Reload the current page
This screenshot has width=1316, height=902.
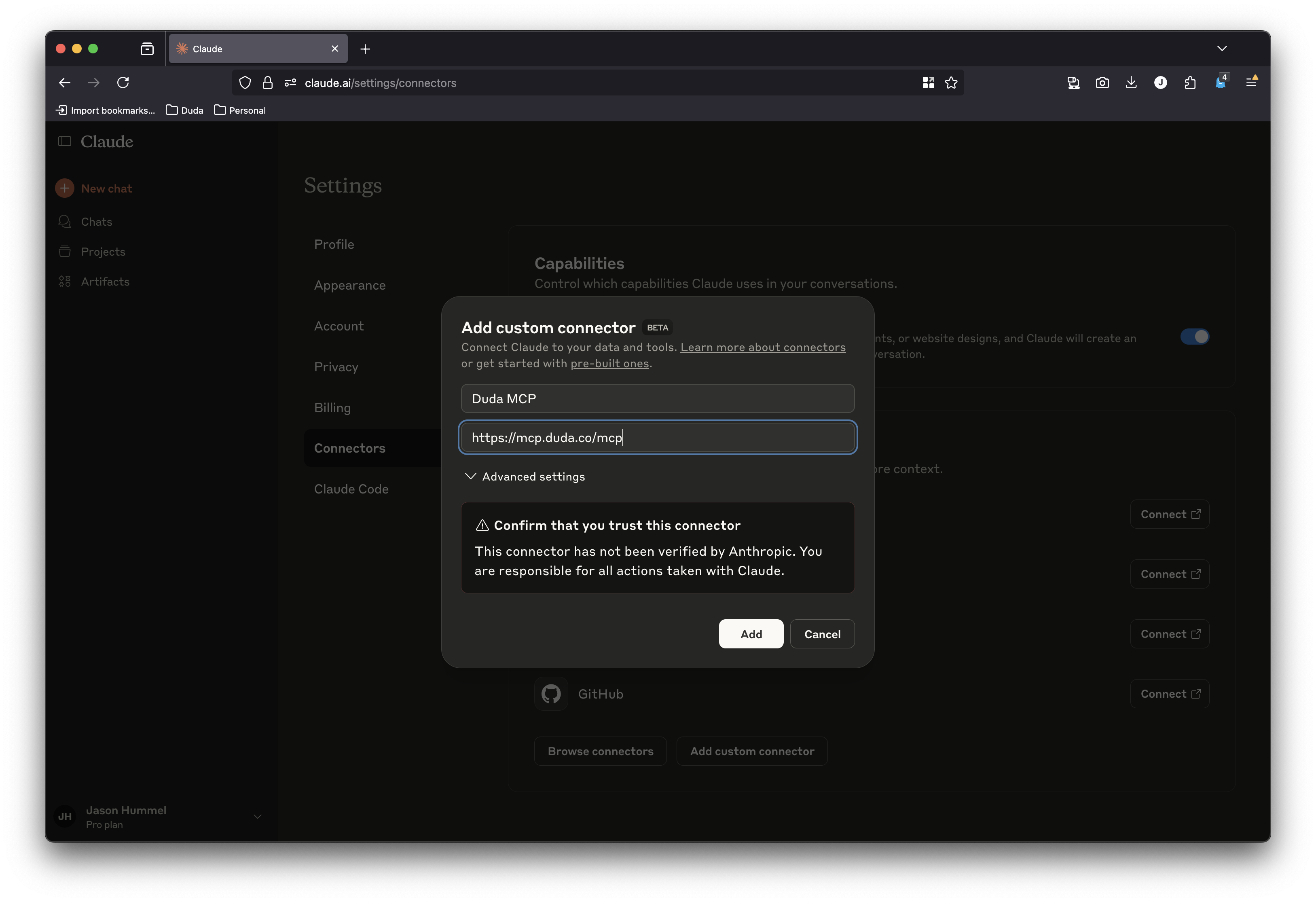123,83
